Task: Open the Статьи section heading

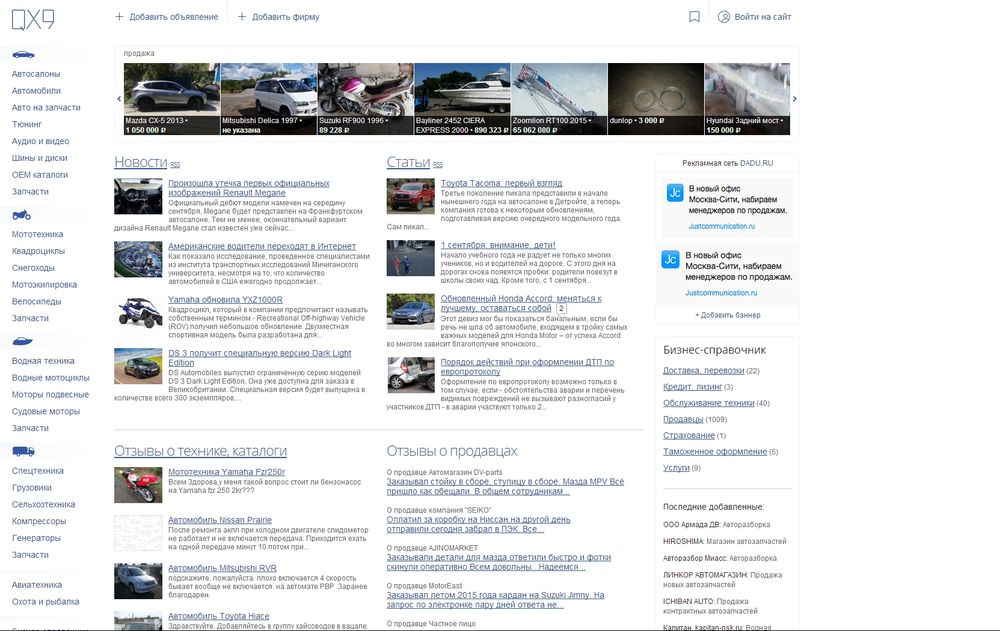Action: (x=408, y=162)
